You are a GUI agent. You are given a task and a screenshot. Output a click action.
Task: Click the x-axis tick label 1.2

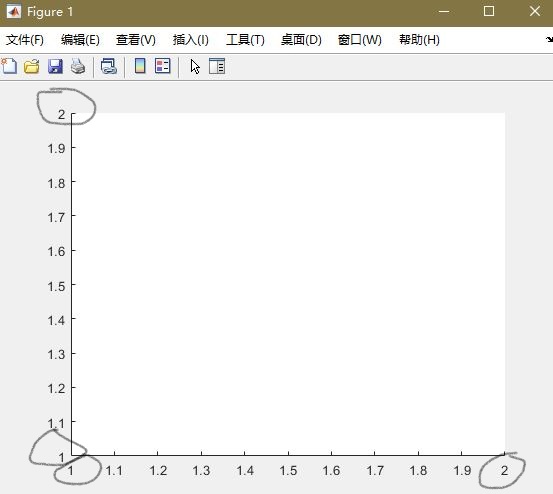pyautogui.click(x=158, y=471)
